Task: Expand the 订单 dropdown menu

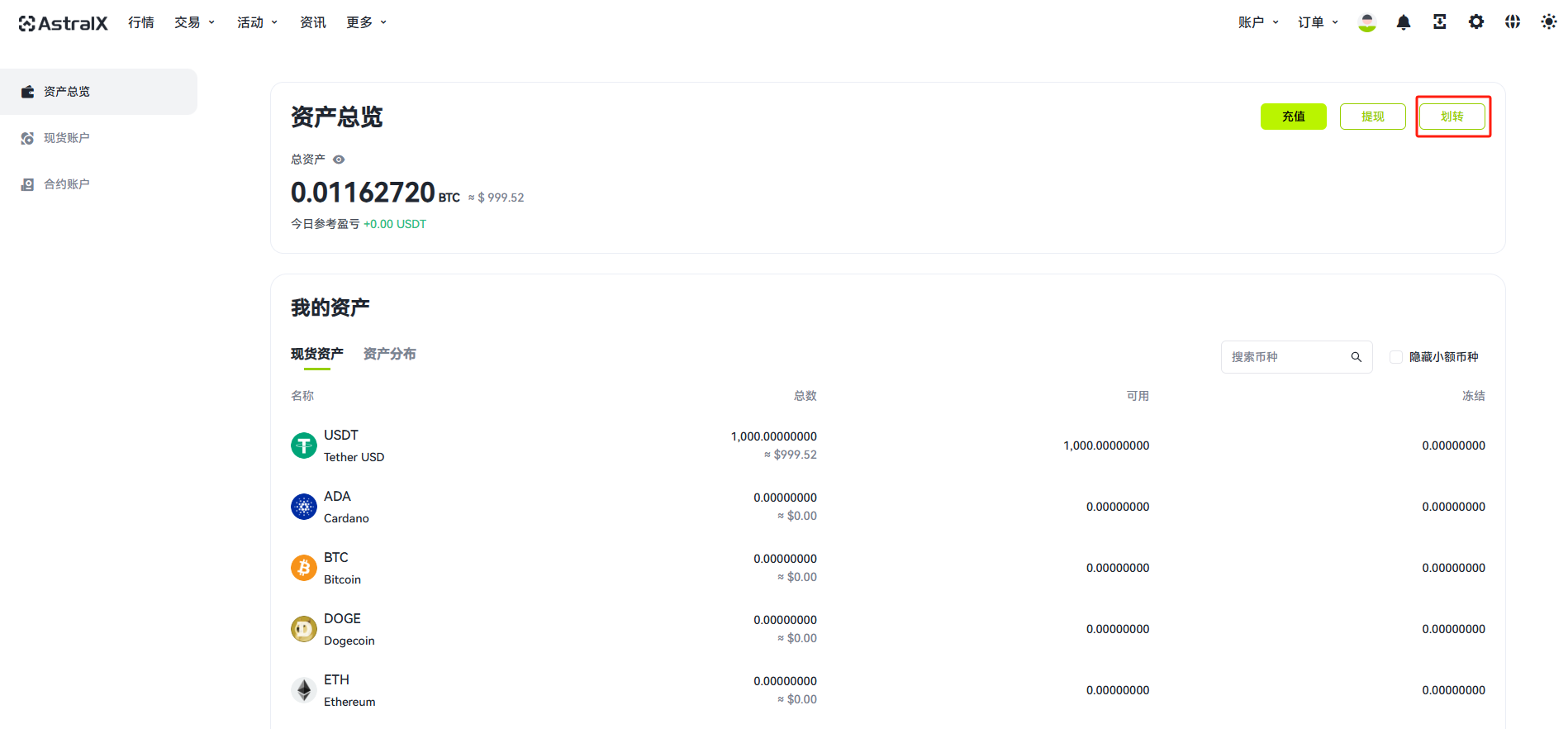Action: click(1319, 22)
